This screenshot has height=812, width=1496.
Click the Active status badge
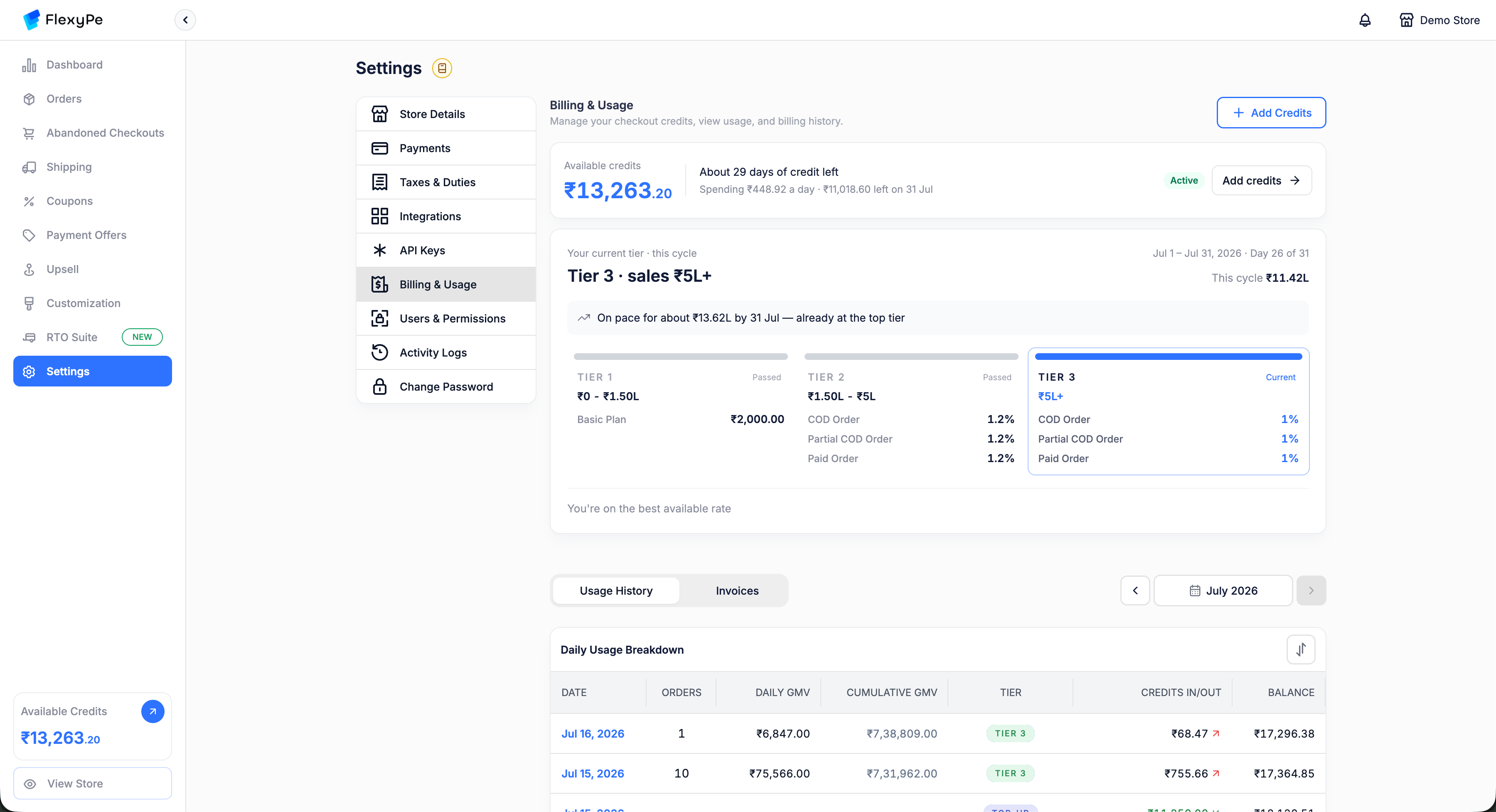pyautogui.click(x=1184, y=181)
